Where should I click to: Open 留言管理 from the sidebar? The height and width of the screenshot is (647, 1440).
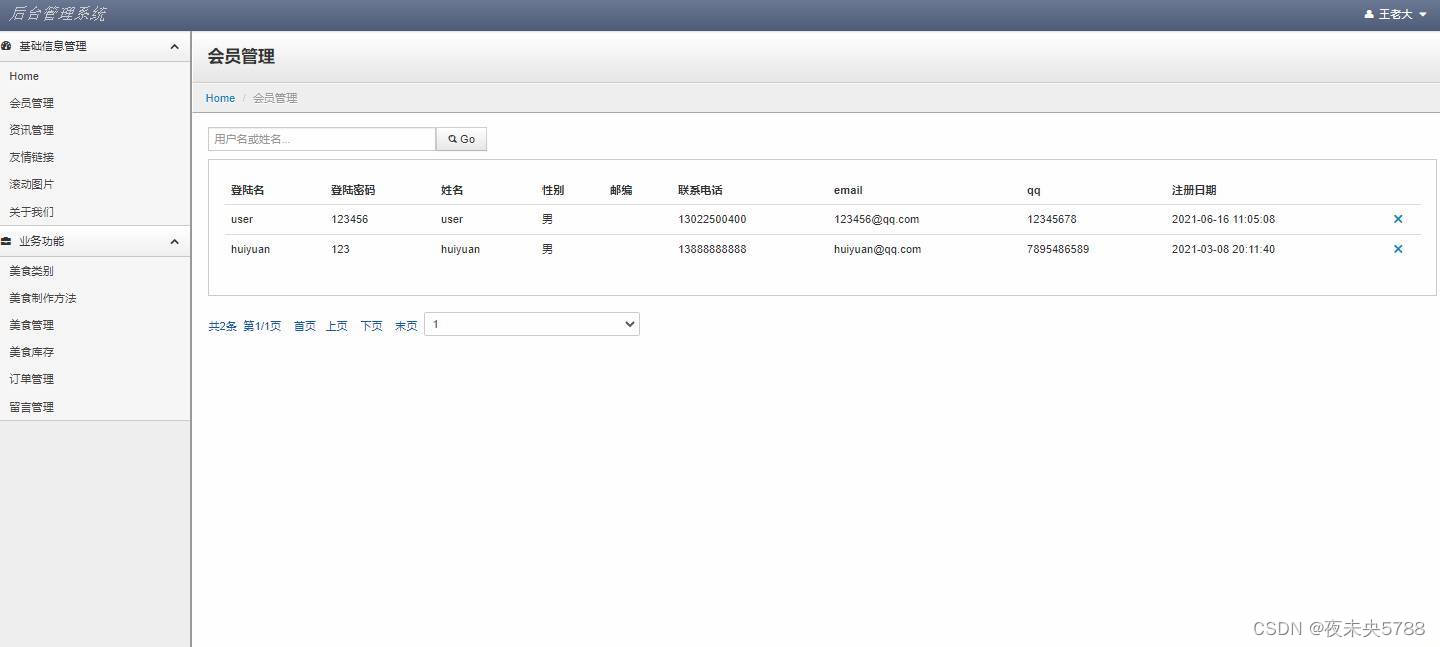click(x=32, y=407)
